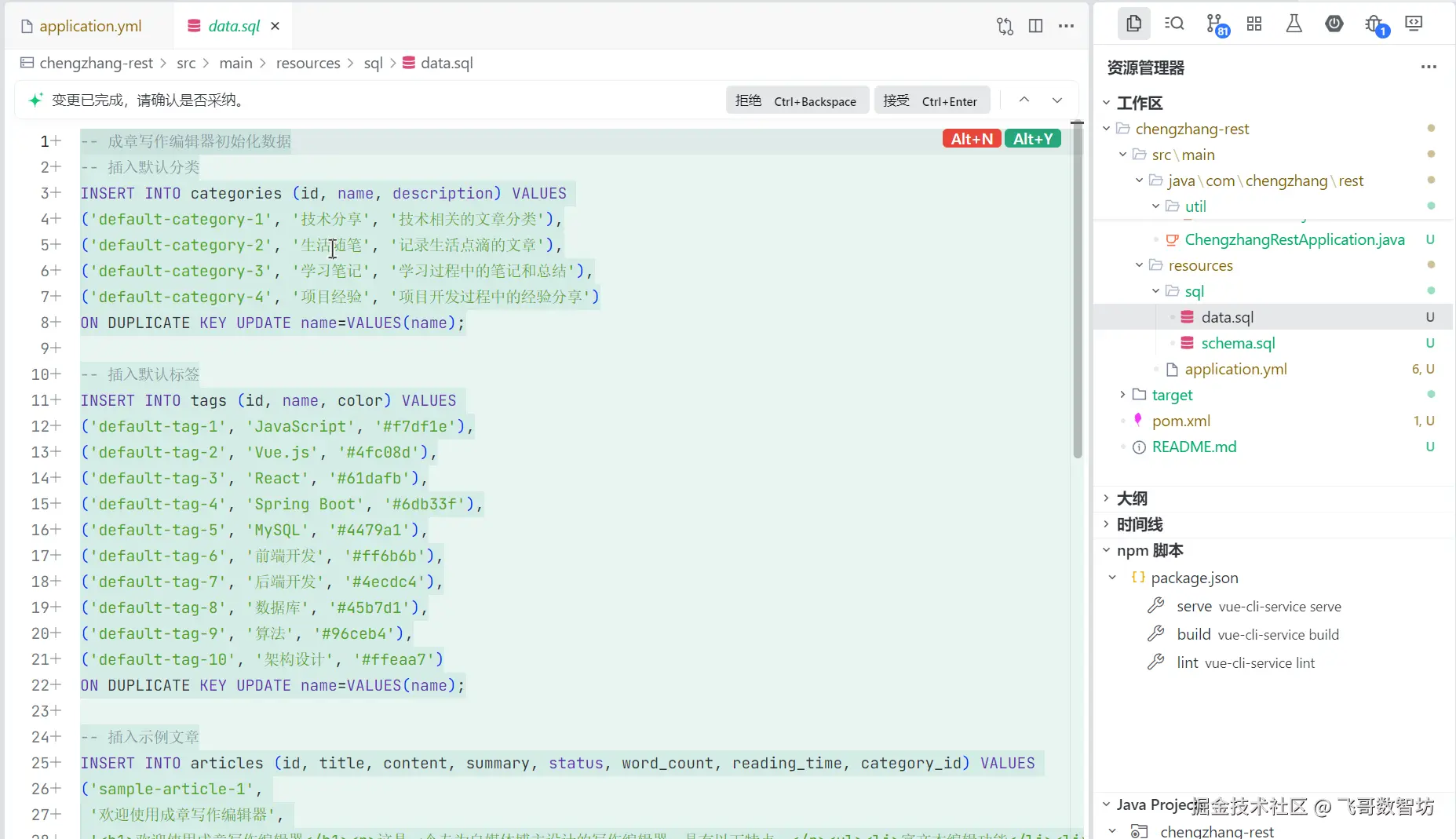This screenshot has width=1456, height=839.
Task: Split the editor to the right
Action: [1036, 26]
